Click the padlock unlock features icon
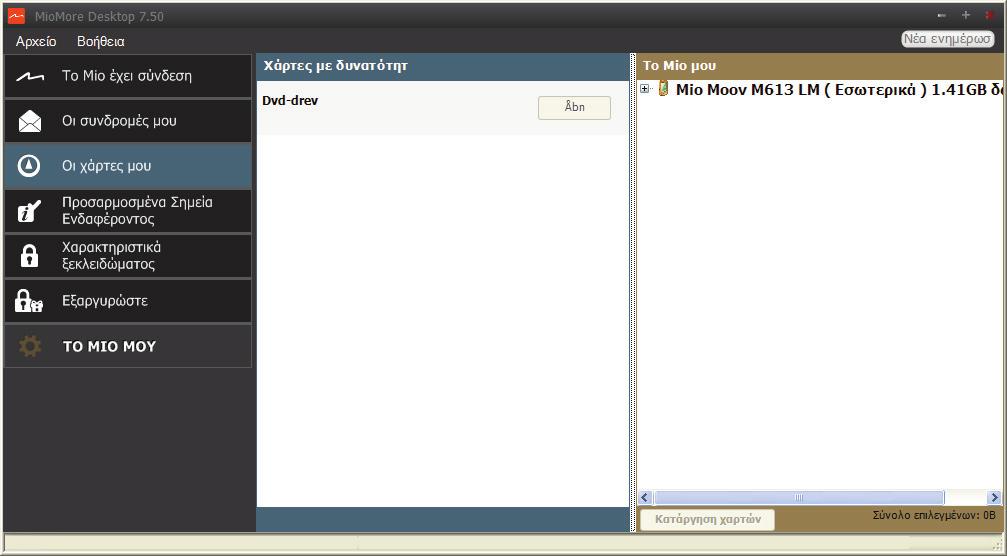Screen dimensions: 1007x556 pos(29,256)
